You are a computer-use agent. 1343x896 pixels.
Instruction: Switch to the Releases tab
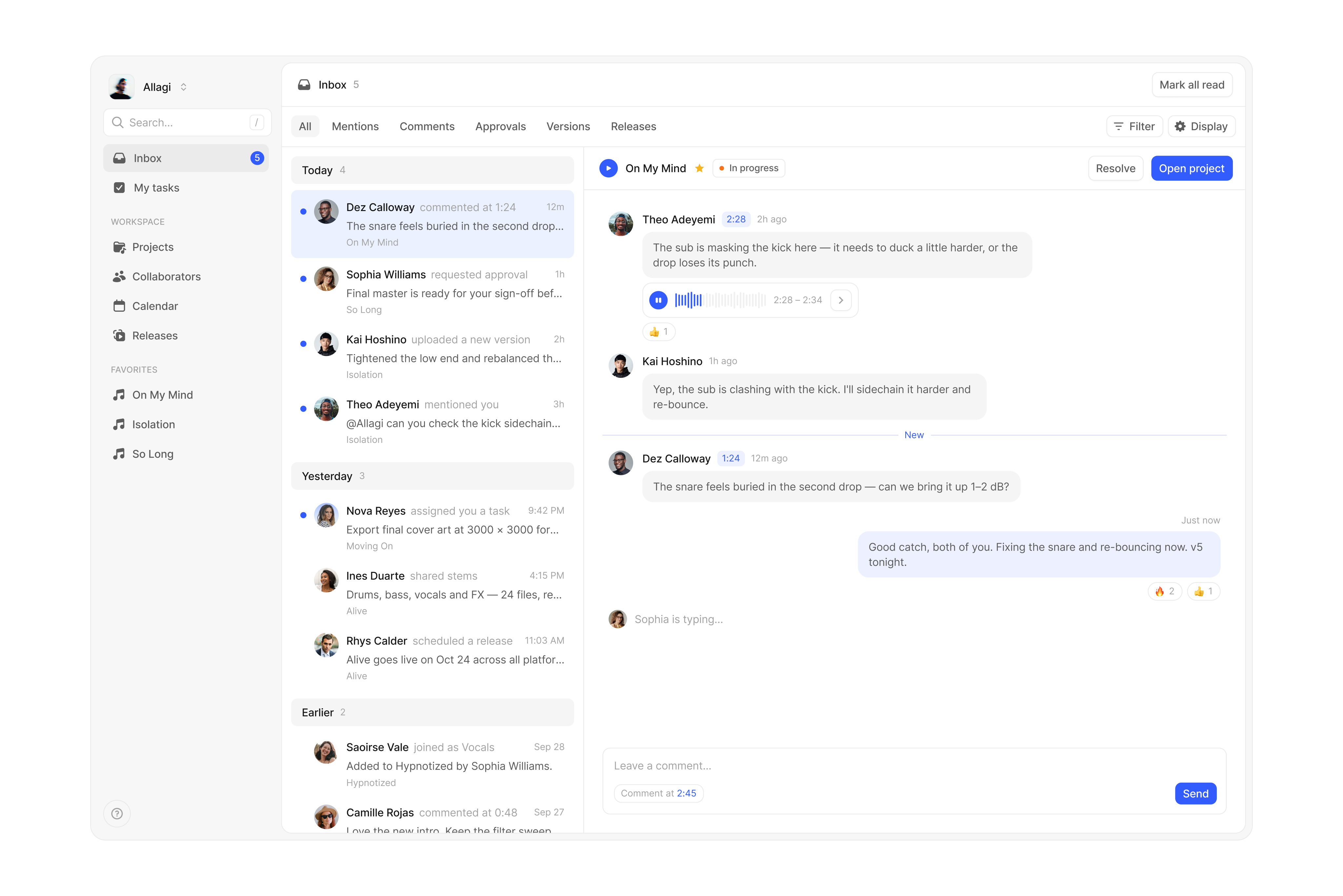[633, 126]
